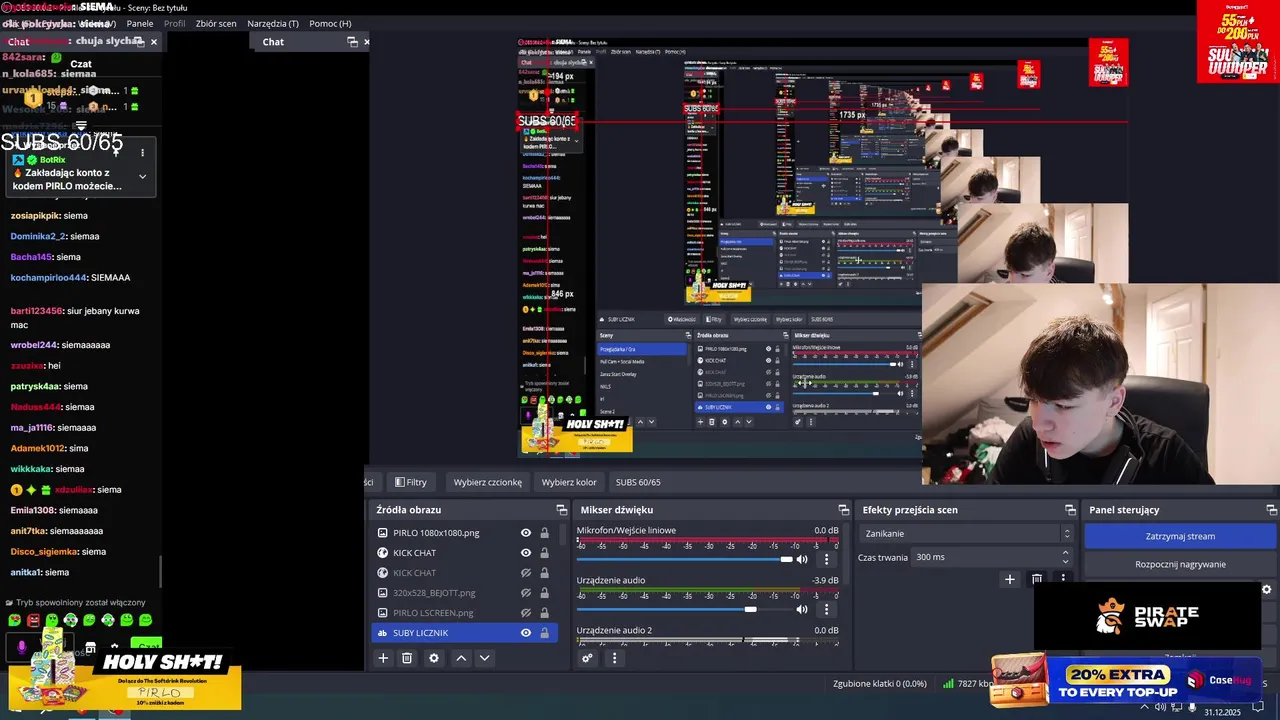The width and height of the screenshot is (1280, 720).
Task: Show the PIRLO LSCREEN.png source
Action: click(526, 613)
